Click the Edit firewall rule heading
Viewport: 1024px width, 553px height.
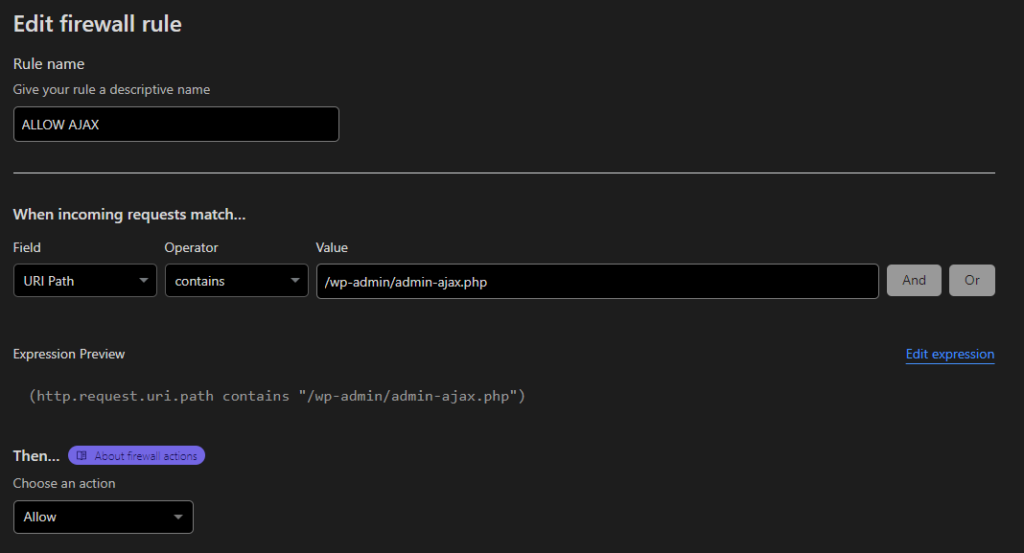click(x=97, y=24)
